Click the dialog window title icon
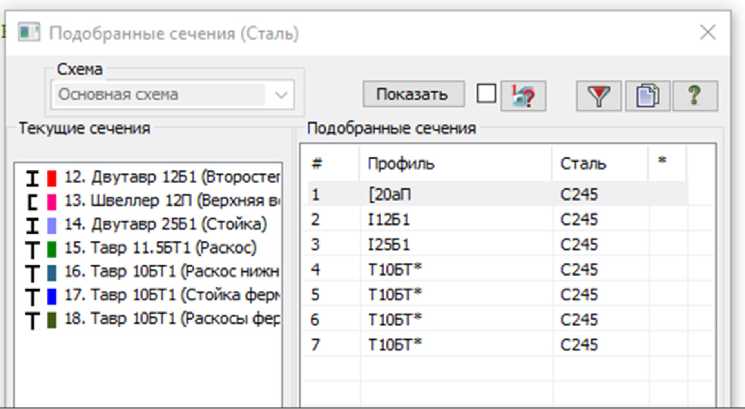 point(29,33)
